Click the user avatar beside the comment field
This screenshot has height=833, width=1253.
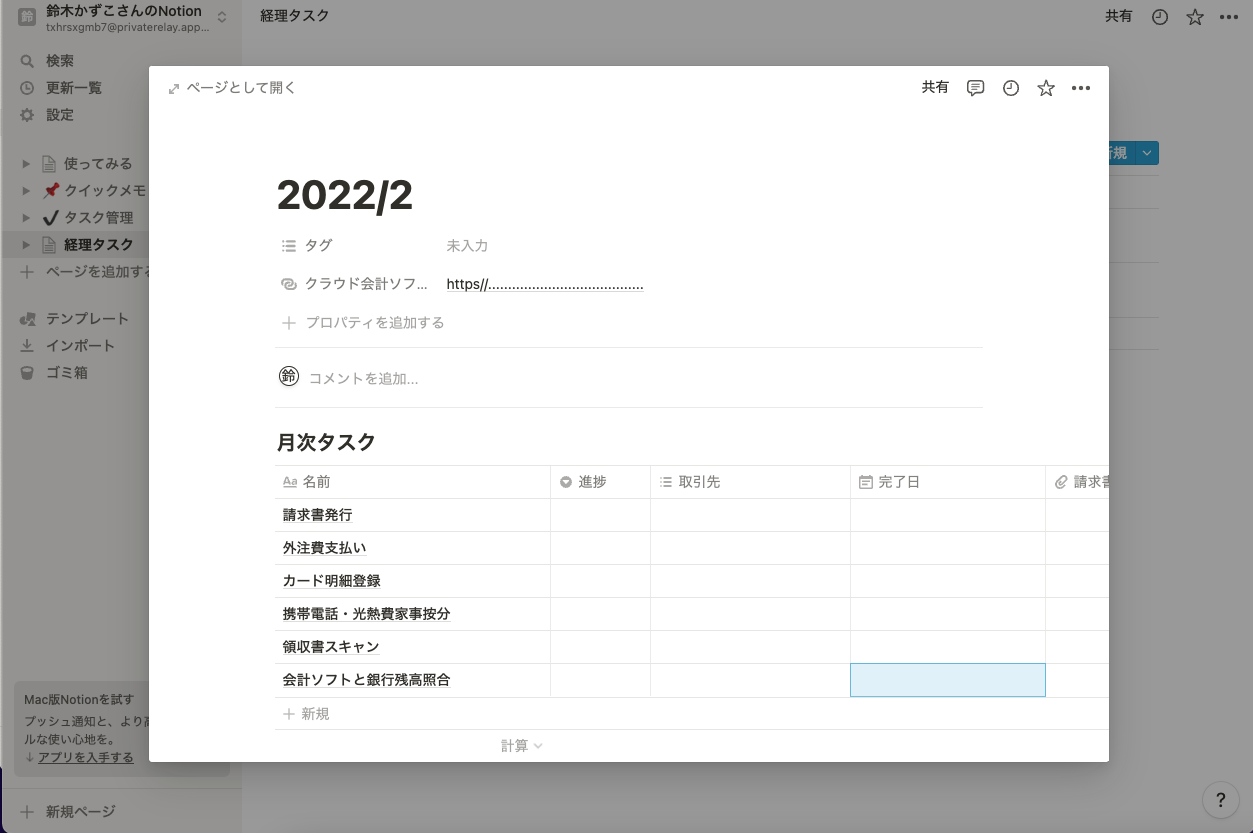pyautogui.click(x=289, y=377)
